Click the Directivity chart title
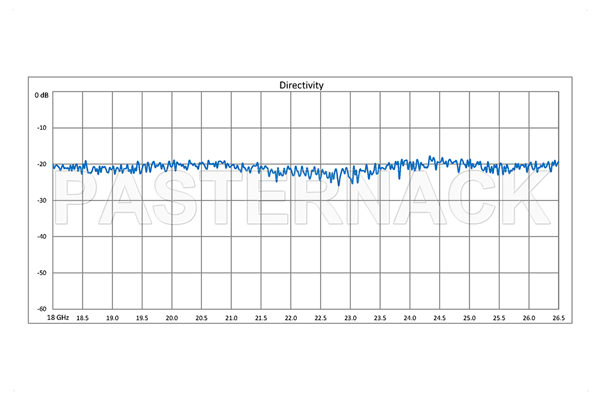 click(x=301, y=86)
